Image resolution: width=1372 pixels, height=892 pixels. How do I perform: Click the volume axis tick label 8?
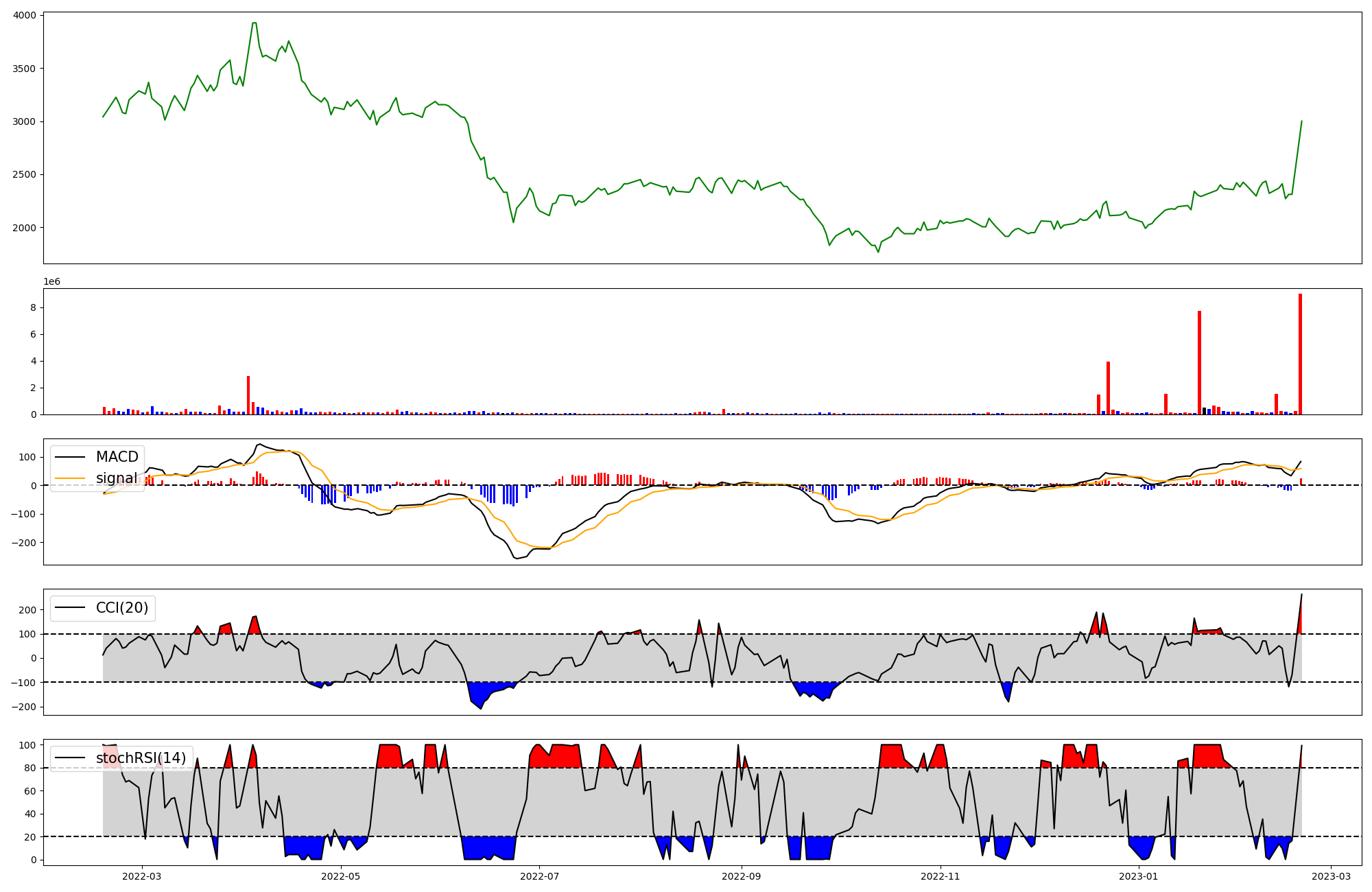tap(32, 308)
